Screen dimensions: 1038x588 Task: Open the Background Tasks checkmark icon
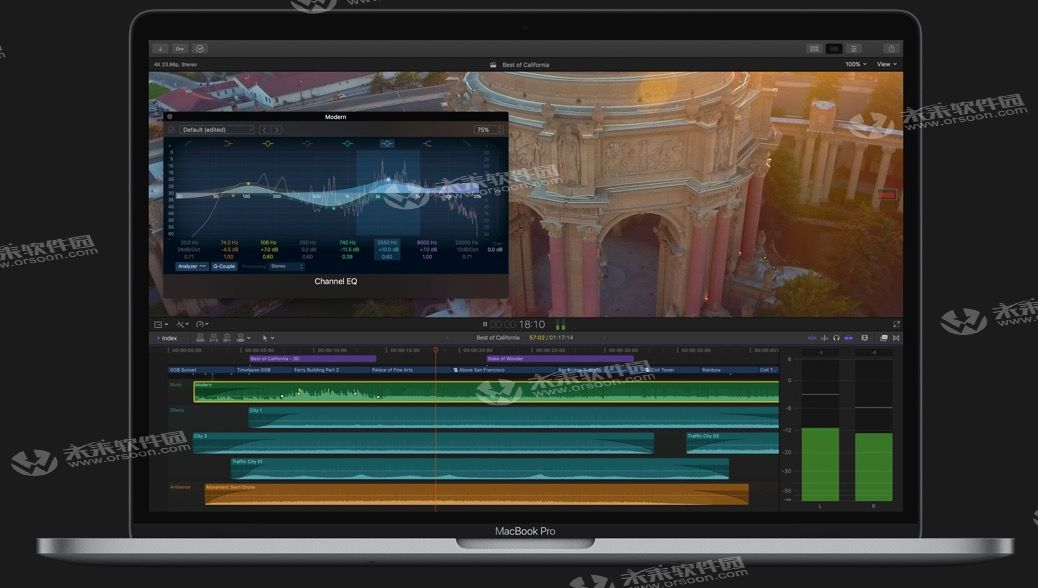(x=200, y=48)
